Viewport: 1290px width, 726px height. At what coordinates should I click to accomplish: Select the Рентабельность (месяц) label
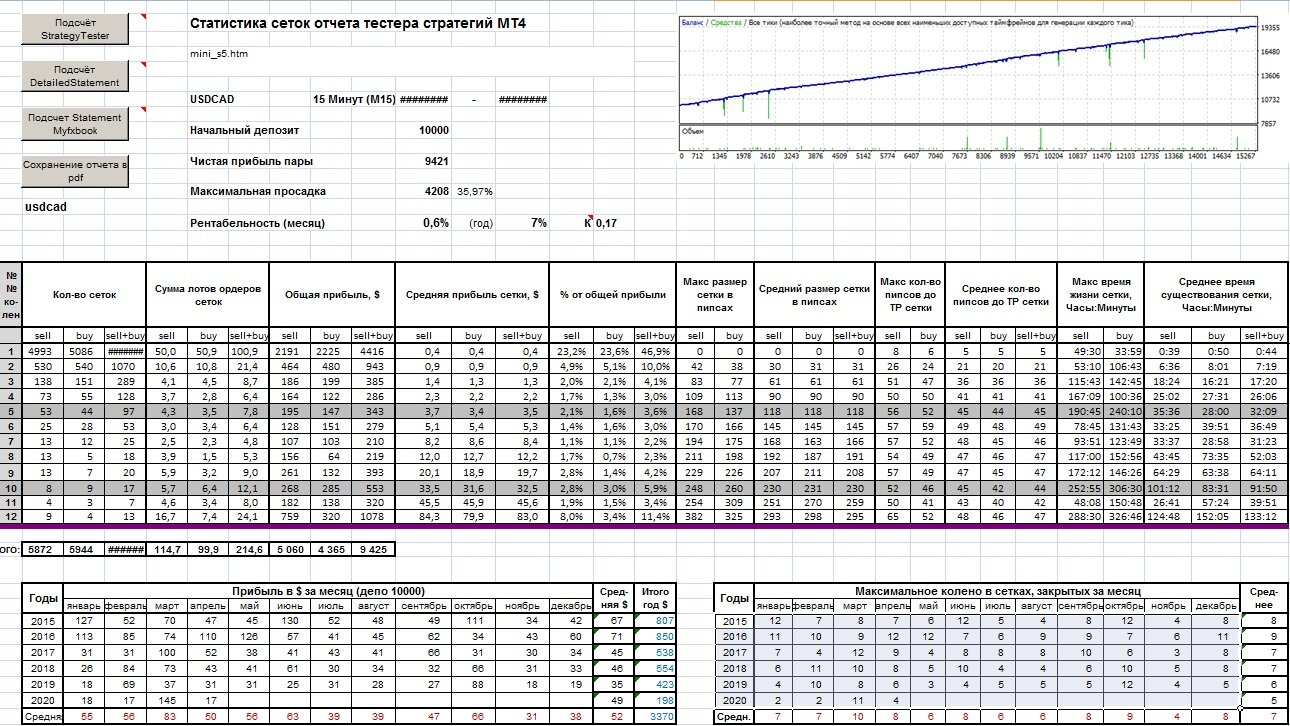point(257,223)
